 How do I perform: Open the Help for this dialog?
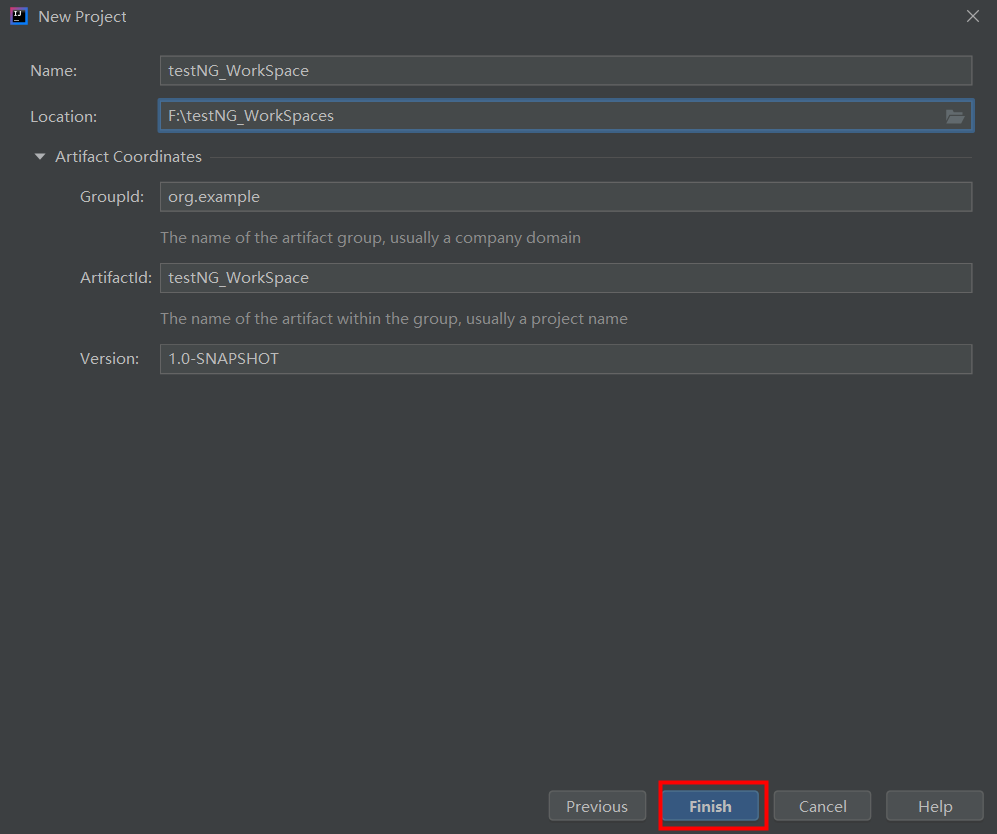pyautogui.click(x=934, y=805)
